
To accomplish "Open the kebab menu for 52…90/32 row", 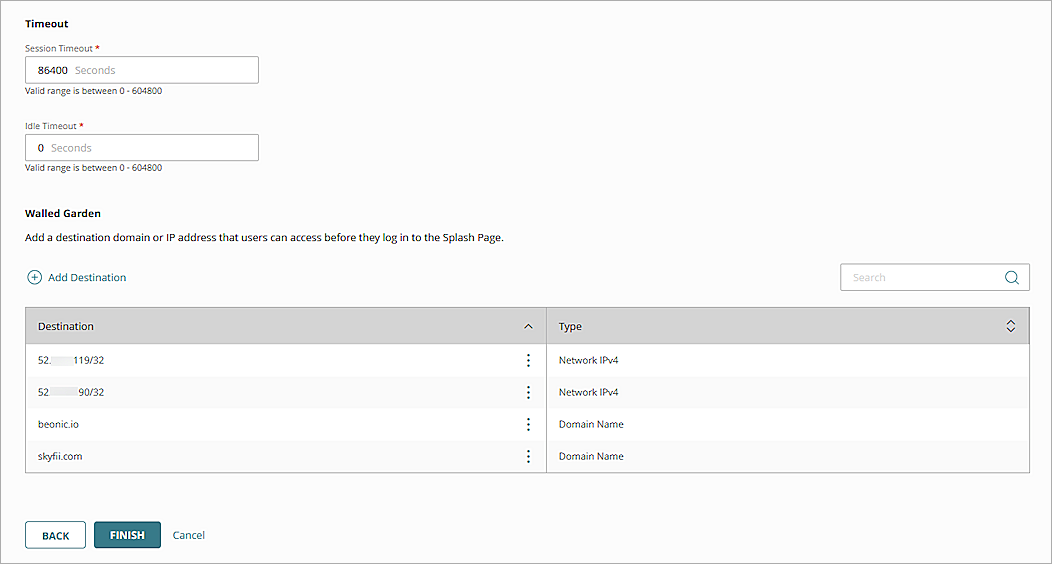I will (528, 392).
